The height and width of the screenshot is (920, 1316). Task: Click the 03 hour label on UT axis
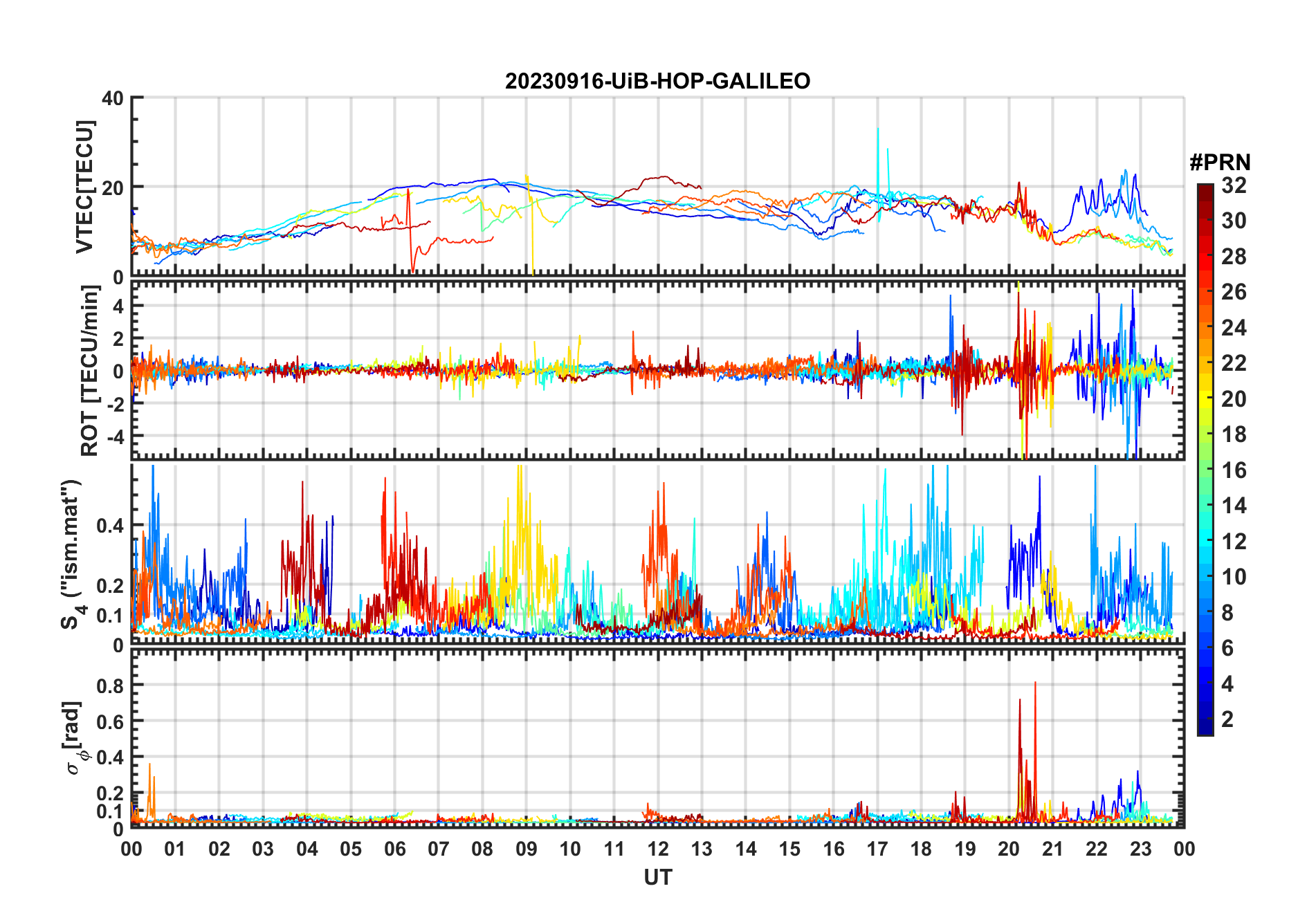tap(263, 849)
